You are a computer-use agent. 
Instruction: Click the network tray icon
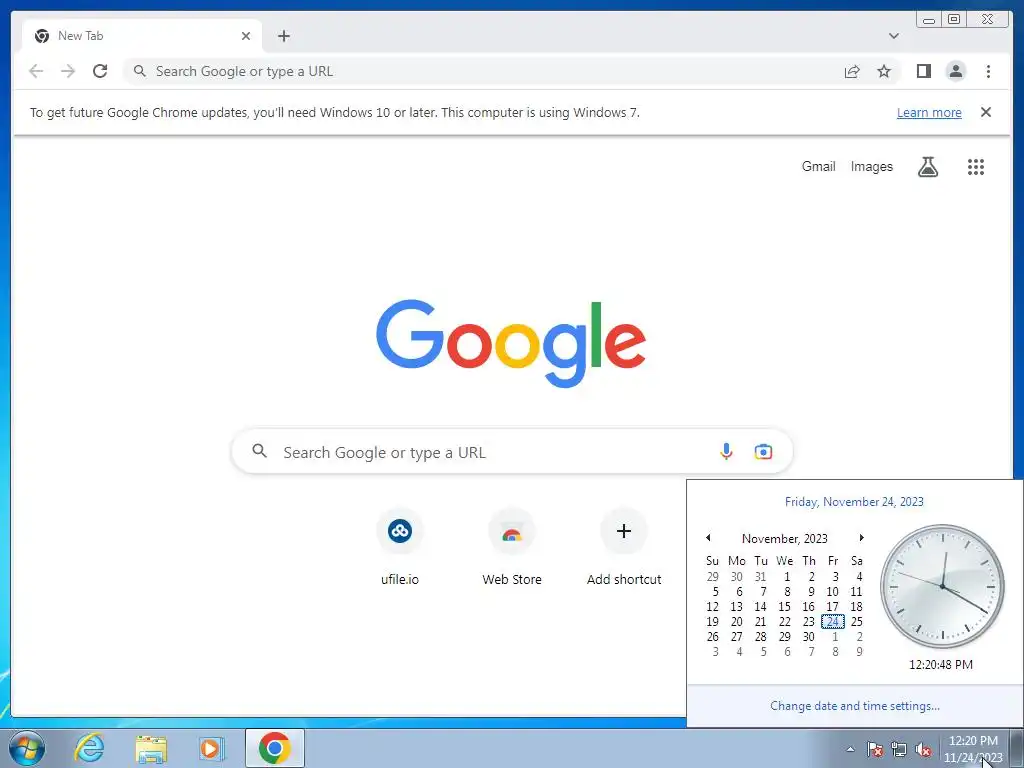899,749
